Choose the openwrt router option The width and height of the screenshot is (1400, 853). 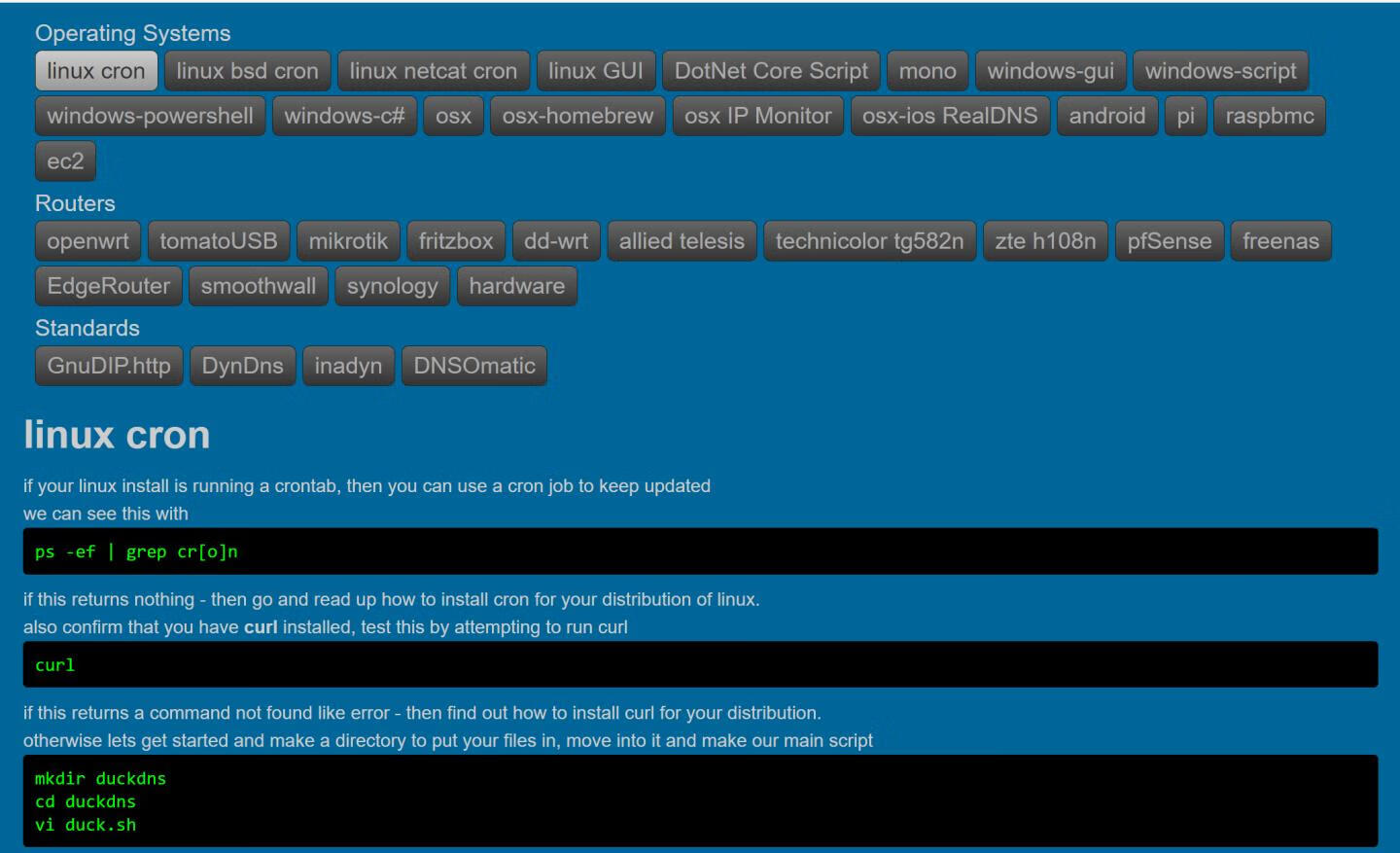point(87,241)
